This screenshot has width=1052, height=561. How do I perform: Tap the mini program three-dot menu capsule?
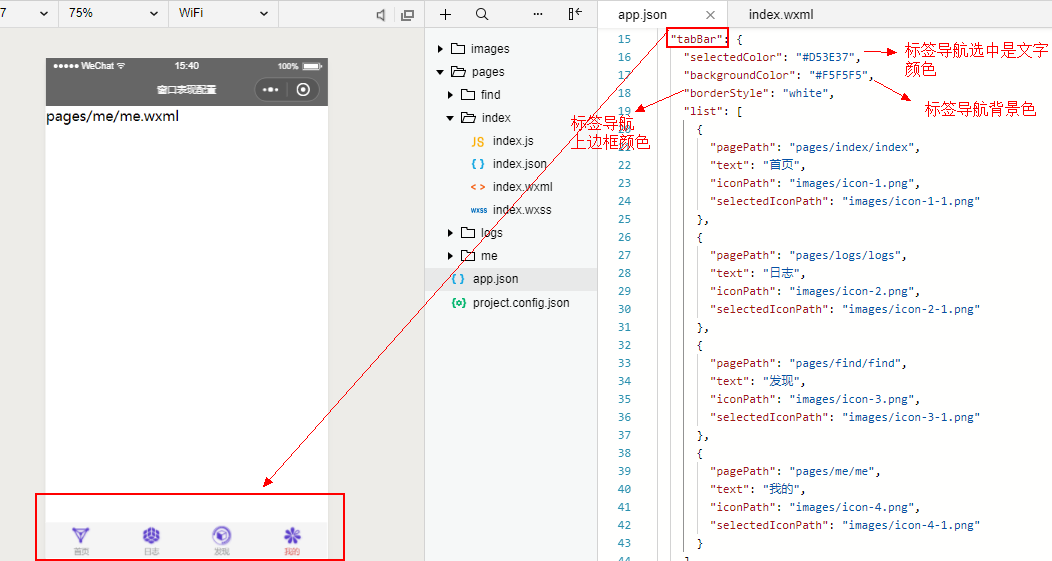pos(270,89)
